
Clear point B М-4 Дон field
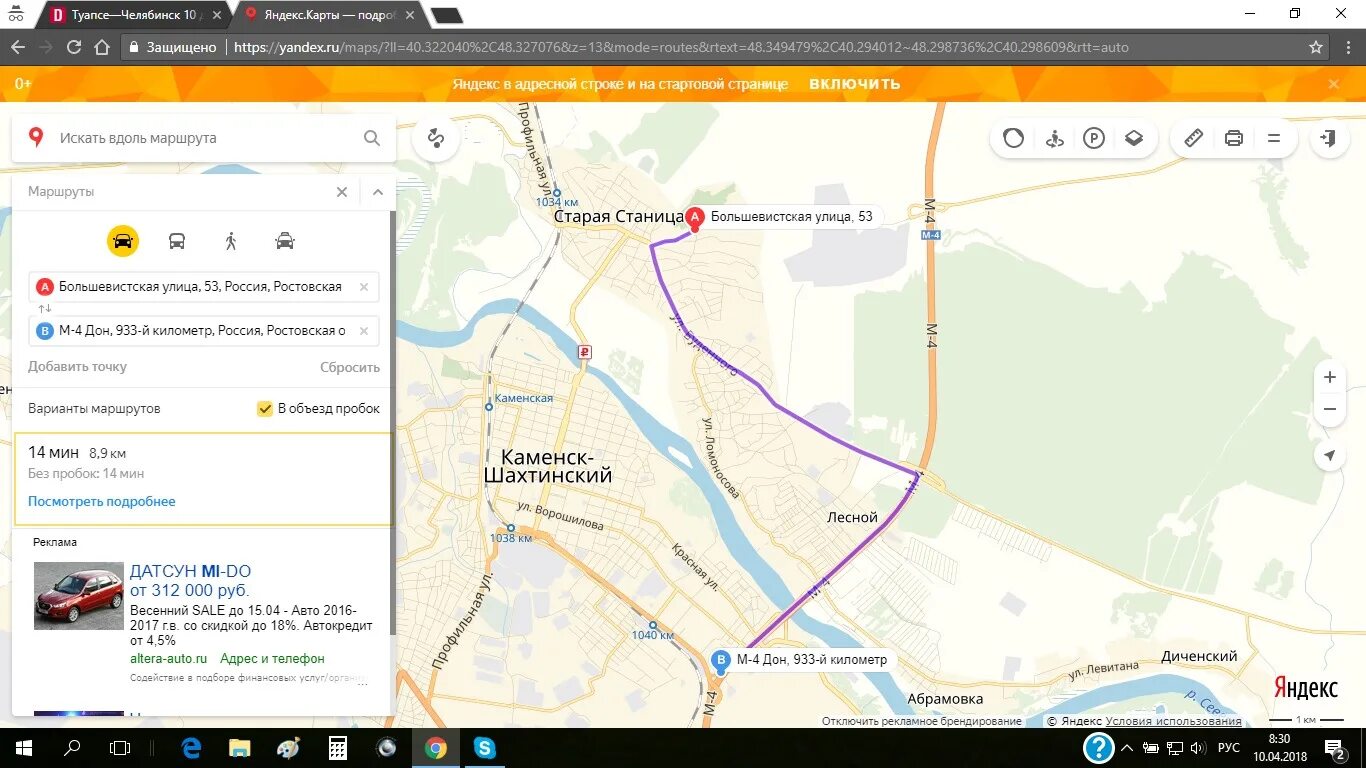click(x=364, y=331)
